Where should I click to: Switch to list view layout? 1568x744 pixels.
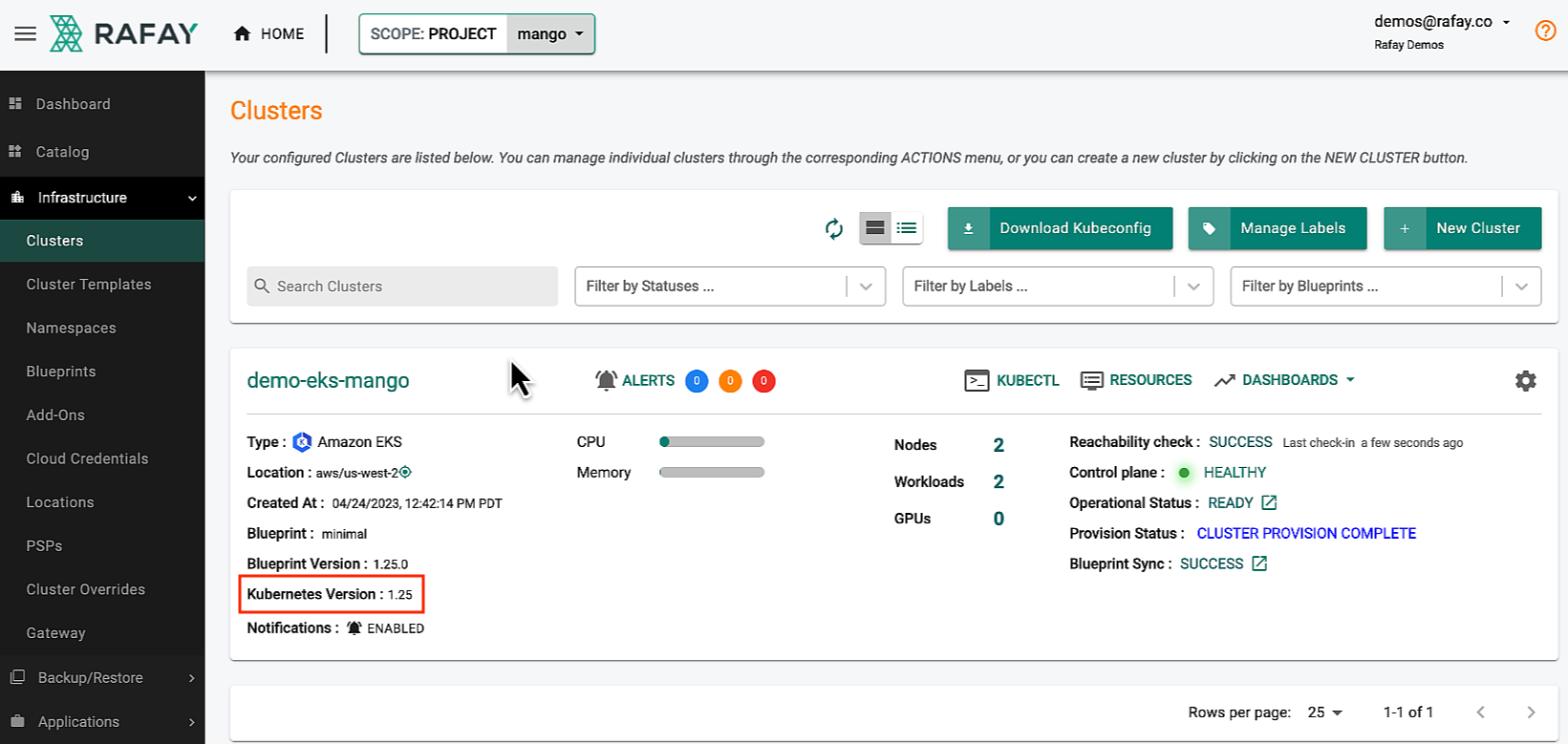(907, 228)
